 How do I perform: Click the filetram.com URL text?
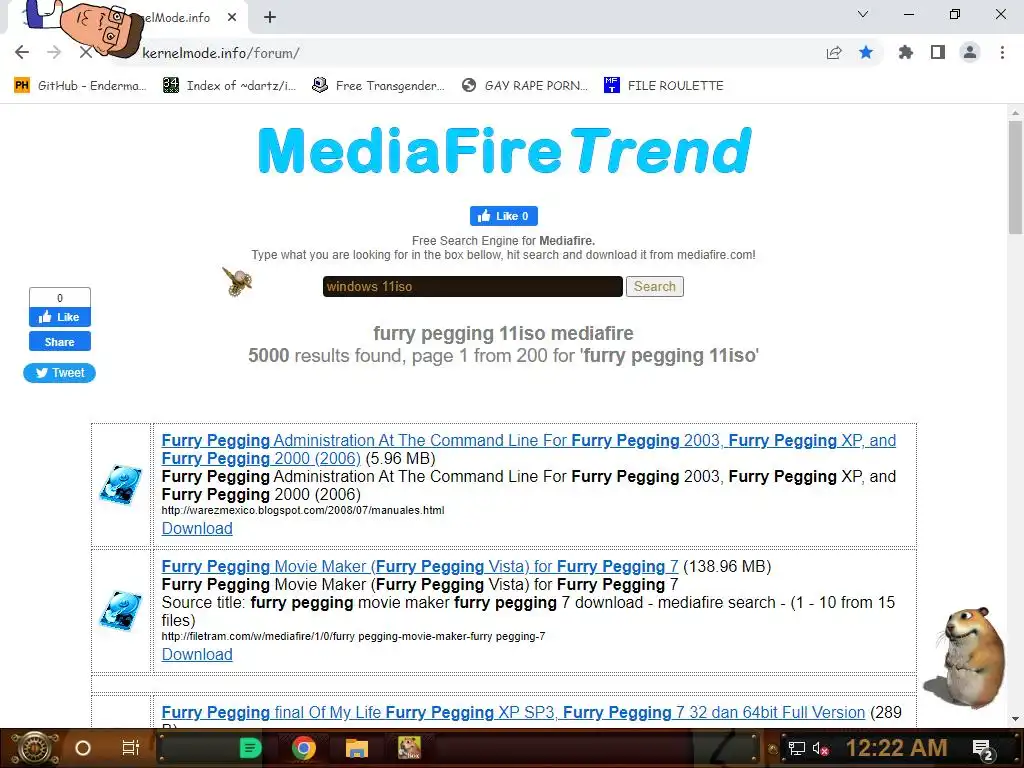pos(353,636)
